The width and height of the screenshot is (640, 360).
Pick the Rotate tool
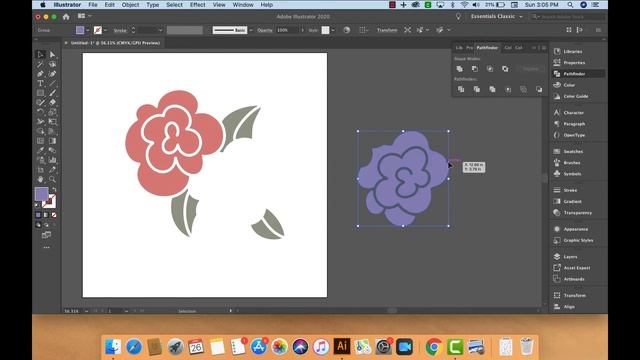[40, 112]
